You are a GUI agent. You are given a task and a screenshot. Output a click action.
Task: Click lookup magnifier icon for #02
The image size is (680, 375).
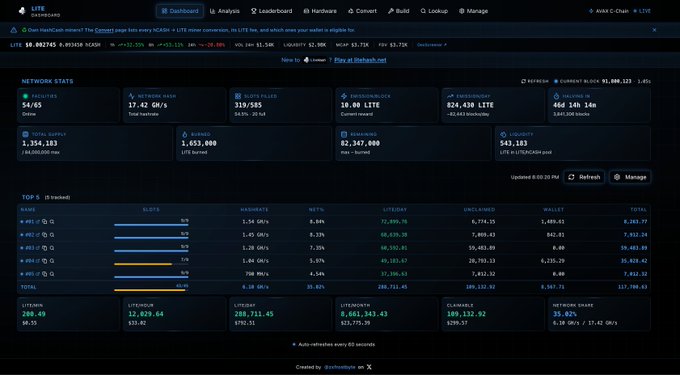(52, 235)
